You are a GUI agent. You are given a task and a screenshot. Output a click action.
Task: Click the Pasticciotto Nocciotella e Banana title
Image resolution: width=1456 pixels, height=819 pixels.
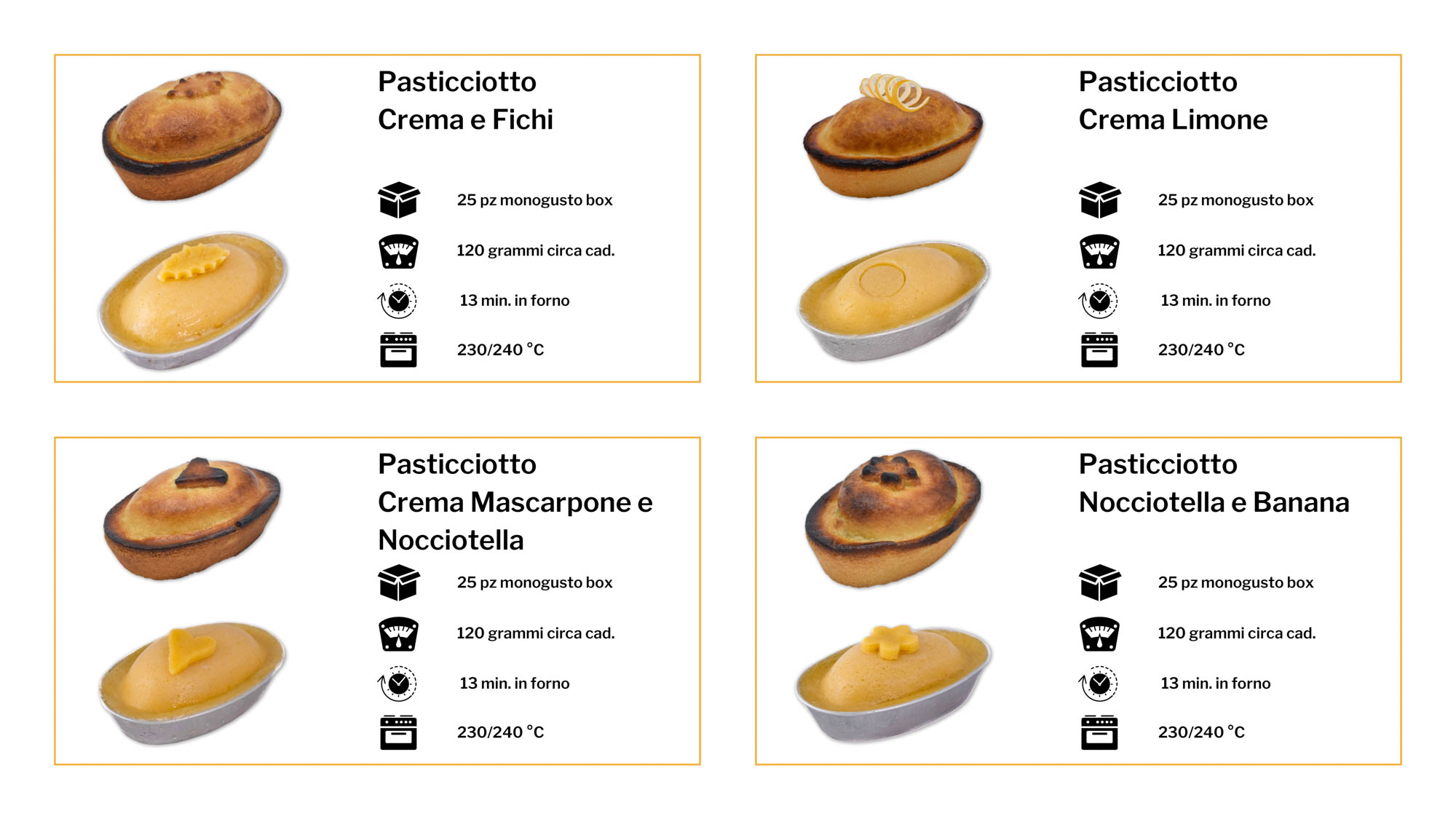1214,483
